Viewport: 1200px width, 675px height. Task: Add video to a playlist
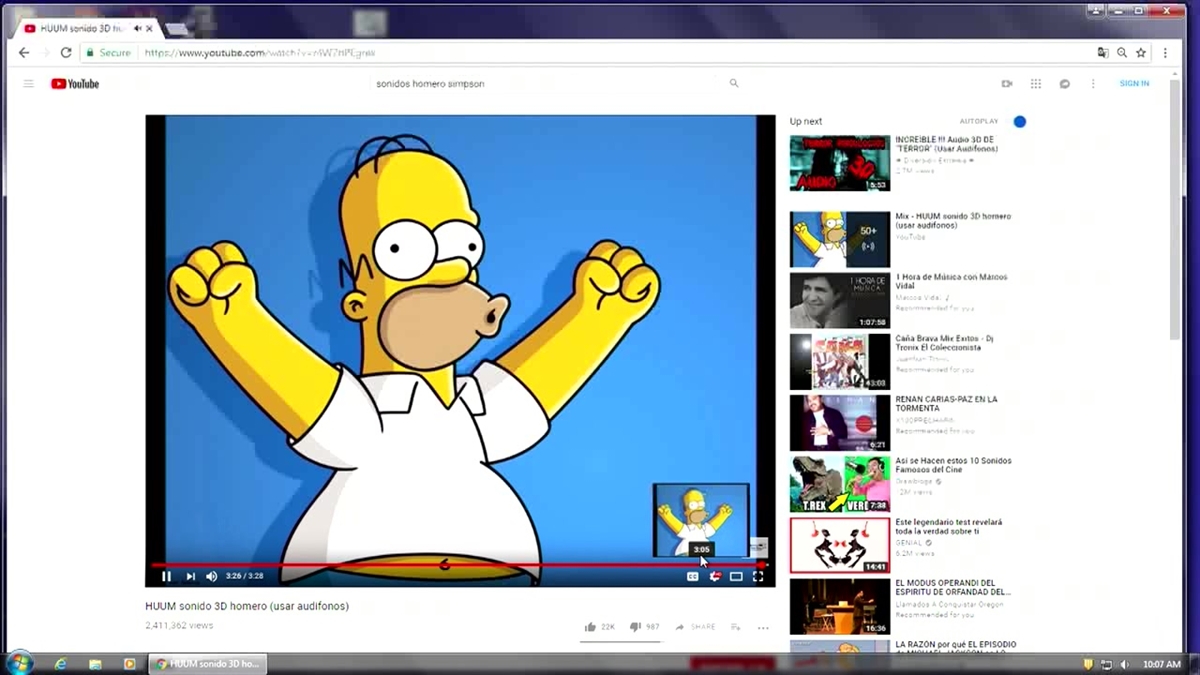click(x=736, y=627)
